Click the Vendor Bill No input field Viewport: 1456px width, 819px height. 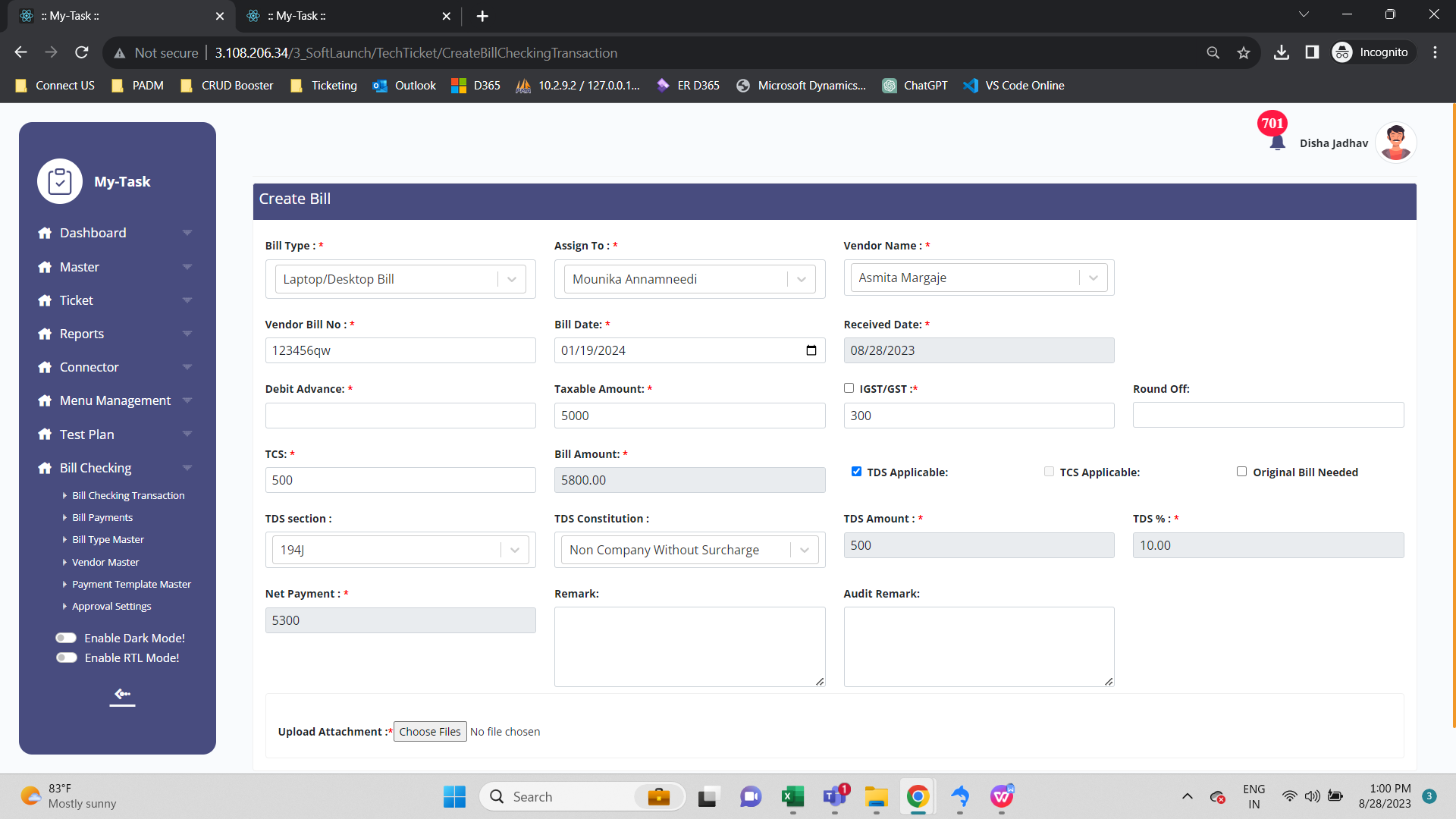[x=400, y=350]
